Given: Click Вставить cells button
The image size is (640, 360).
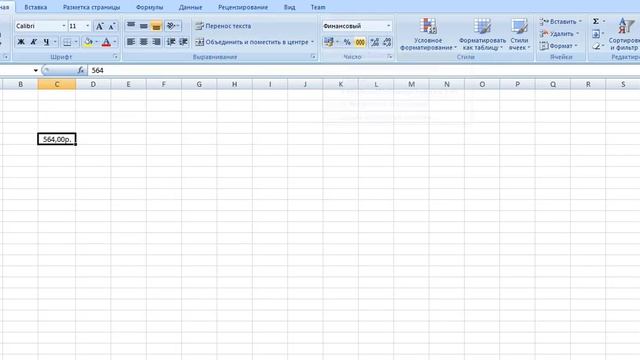Looking at the screenshot, I should pos(560,22).
